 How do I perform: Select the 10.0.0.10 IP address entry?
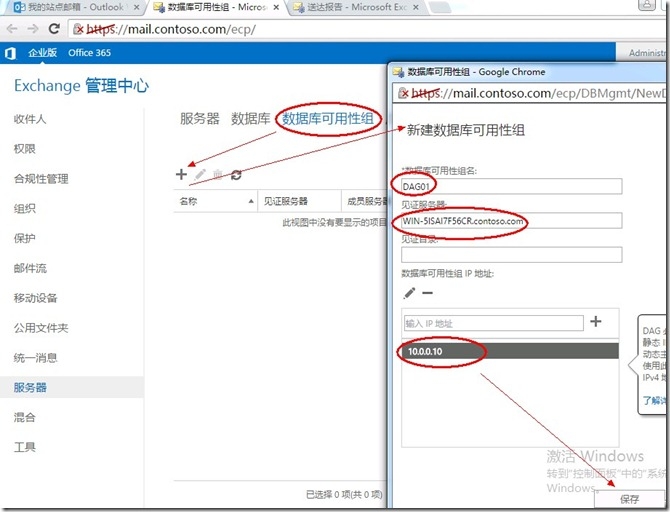tap(510, 351)
